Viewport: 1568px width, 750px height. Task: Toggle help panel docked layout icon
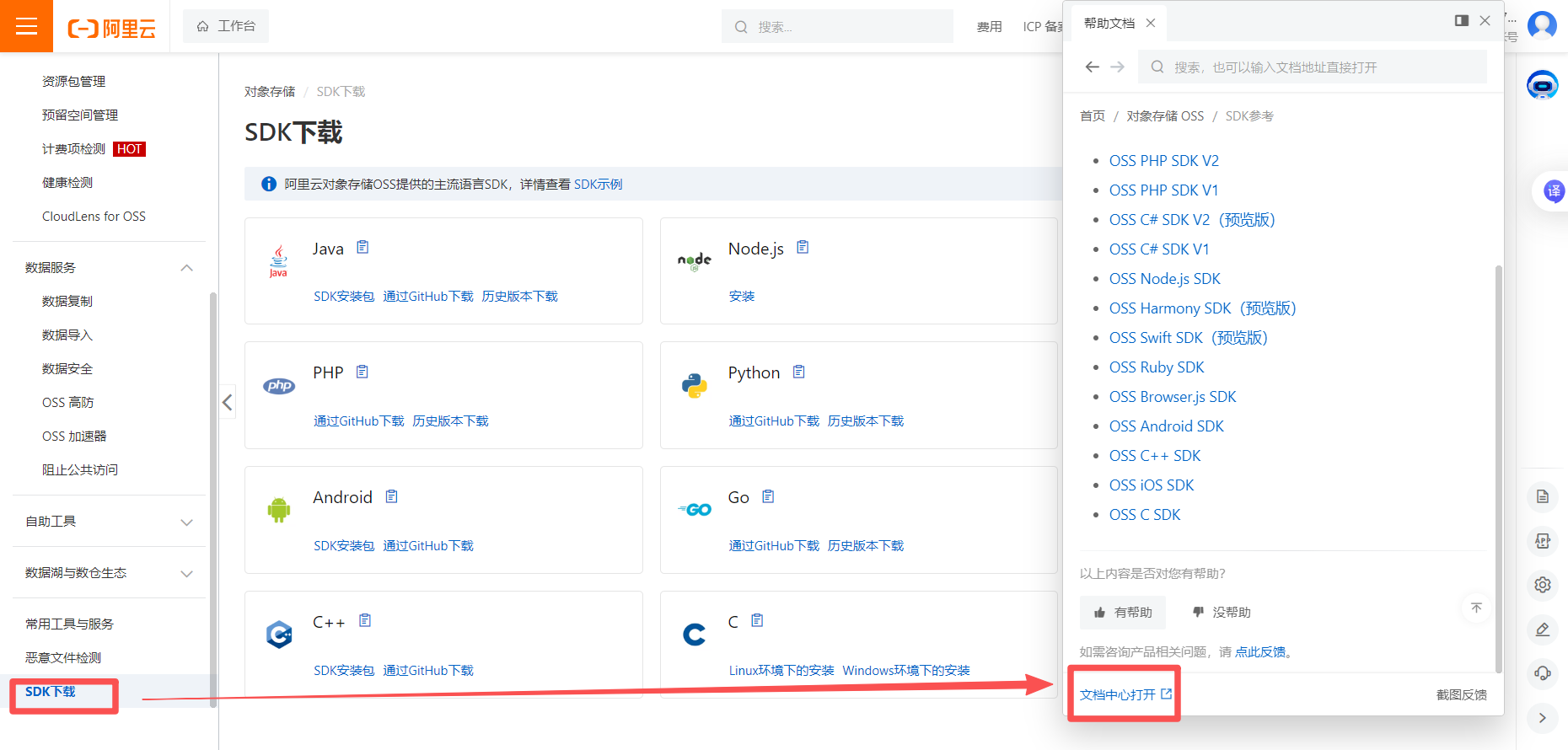click(1462, 20)
